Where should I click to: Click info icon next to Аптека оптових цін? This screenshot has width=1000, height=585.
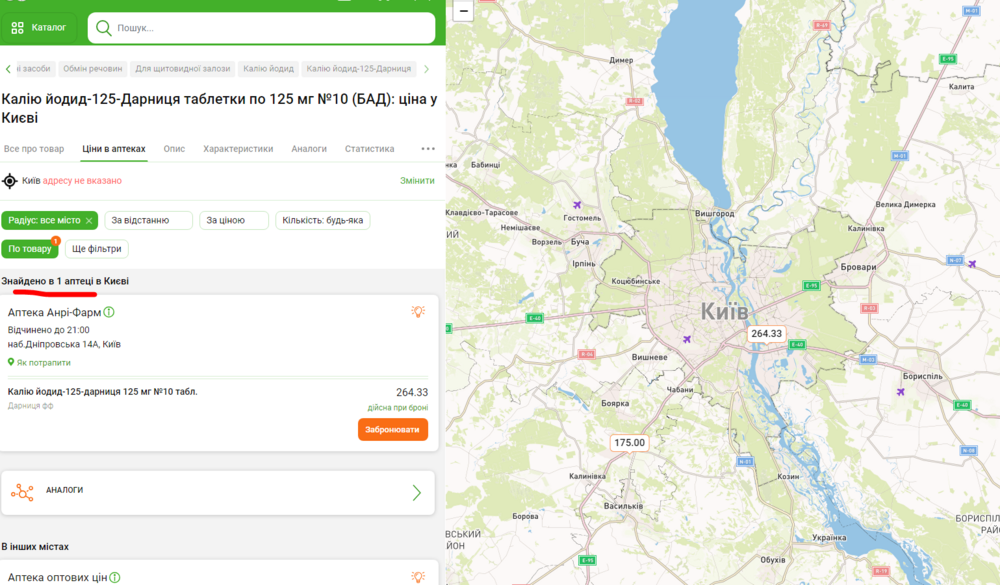click(x=115, y=577)
